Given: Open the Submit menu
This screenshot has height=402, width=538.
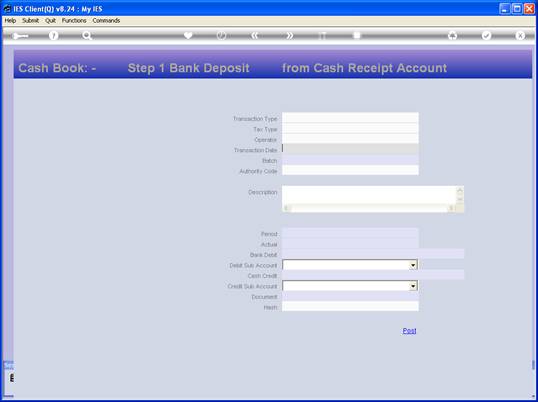Looking at the screenshot, I should point(31,21).
